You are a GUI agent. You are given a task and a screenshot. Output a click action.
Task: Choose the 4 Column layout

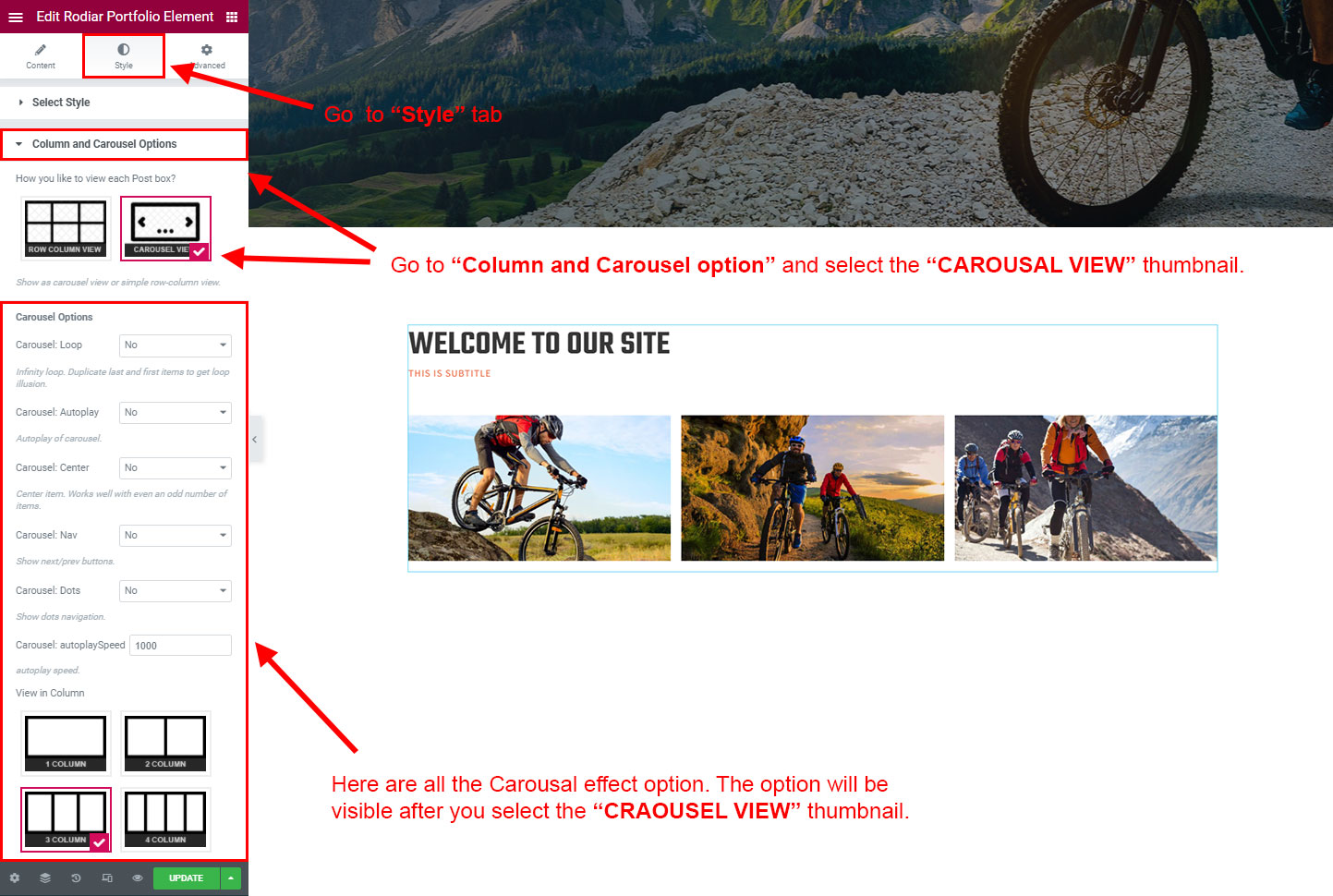(165, 819)
